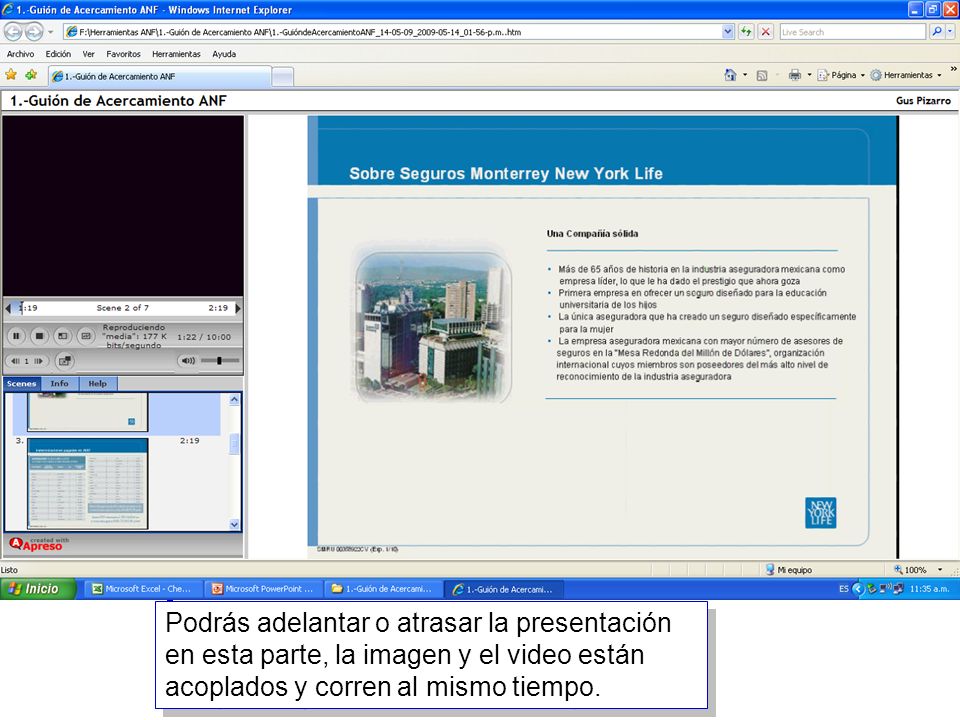Click the Apreso logo link
The height and width of the screenshot is (720, 960).
[39, 544]
